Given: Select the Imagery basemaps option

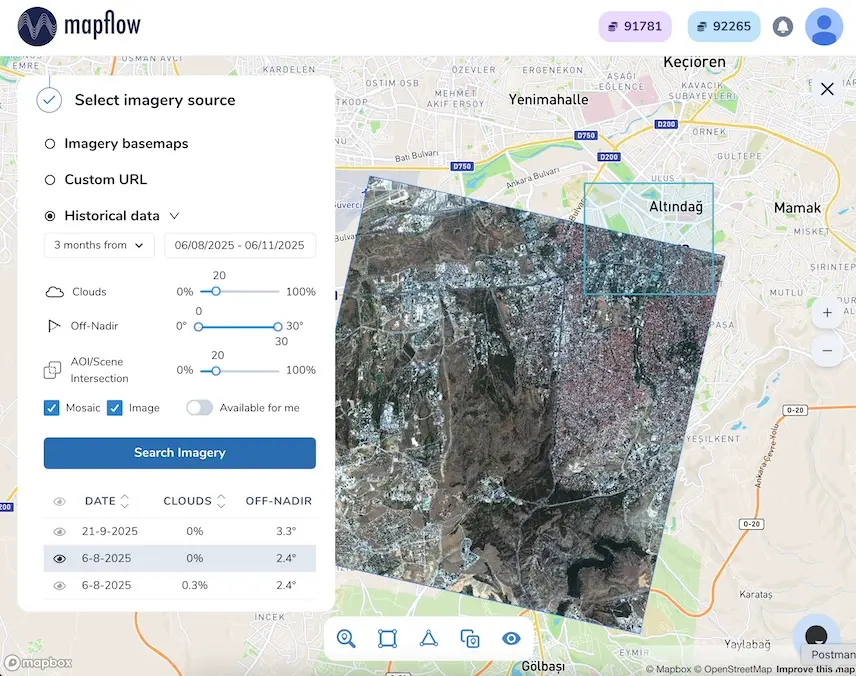Looking at the screenshot, I should point(50,144).
